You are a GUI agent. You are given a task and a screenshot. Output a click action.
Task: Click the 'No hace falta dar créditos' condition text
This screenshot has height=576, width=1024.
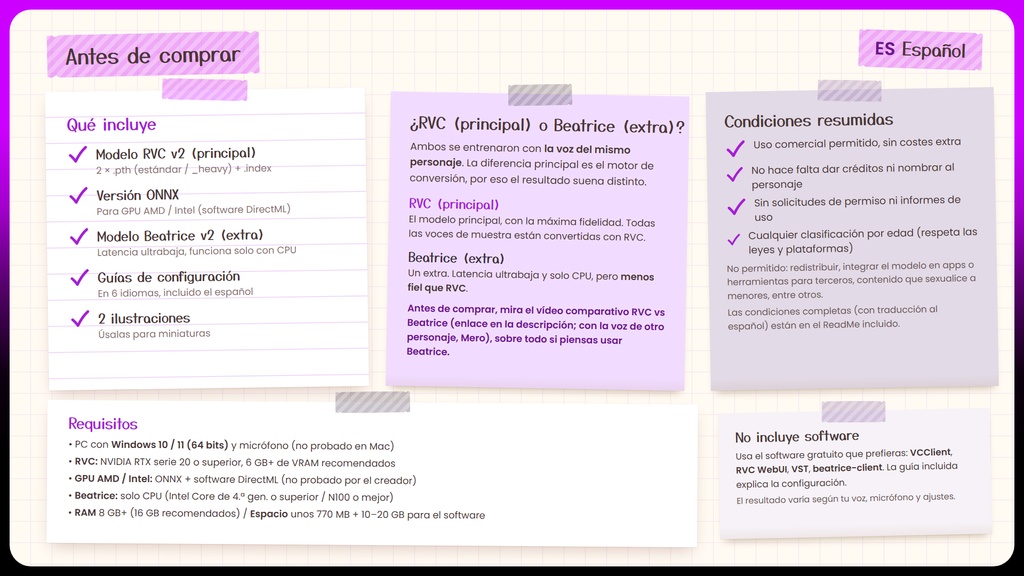852,176
